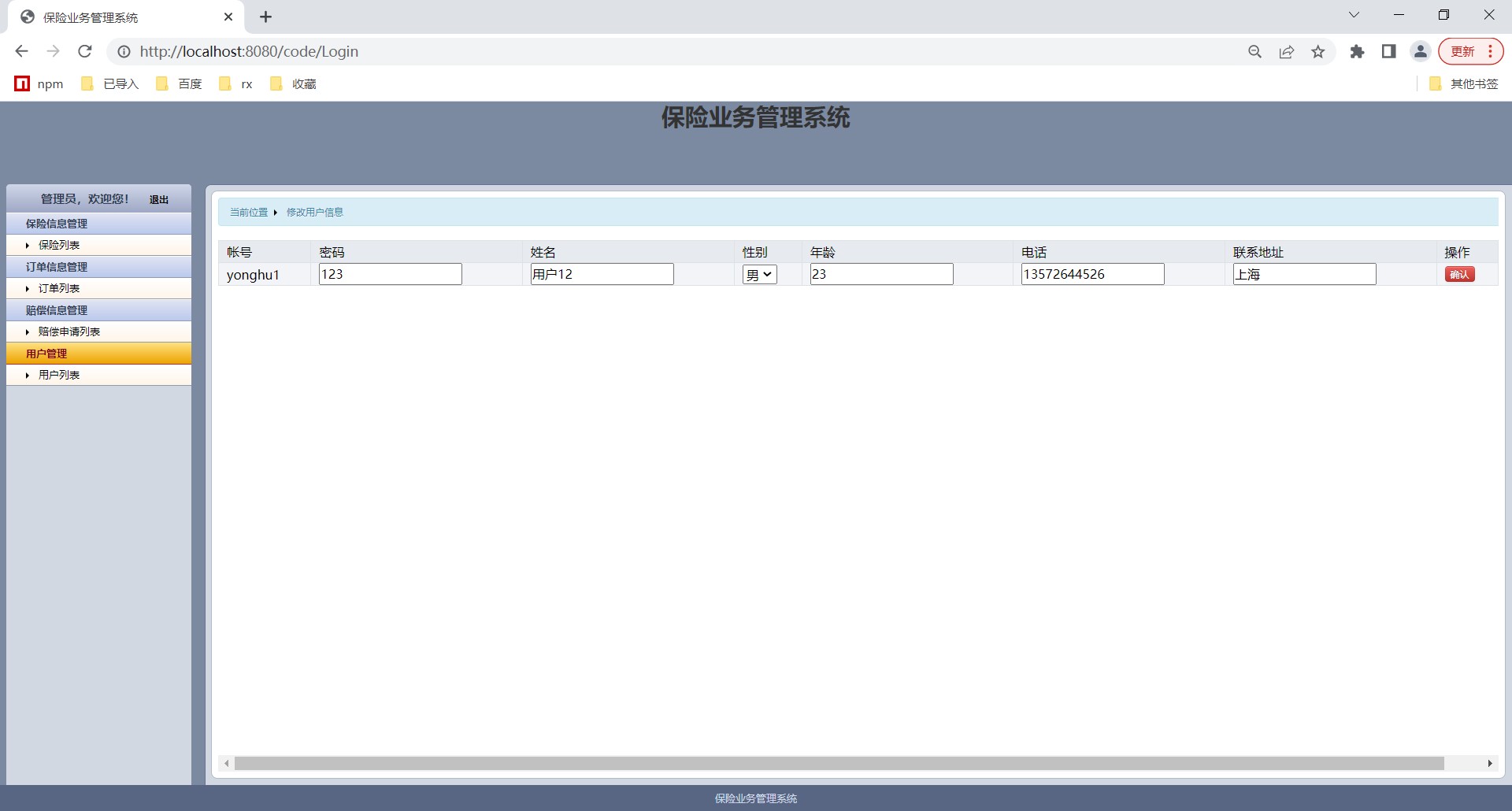Click the 密码 password input field
1512x811 pixels.
tap(390, 274)
